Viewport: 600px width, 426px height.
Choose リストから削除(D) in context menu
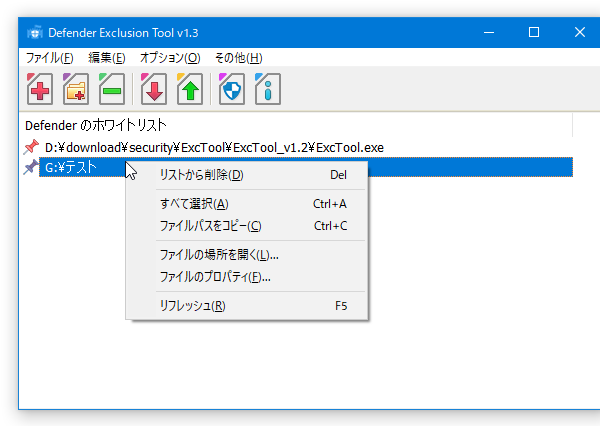[x=247, y=175]
